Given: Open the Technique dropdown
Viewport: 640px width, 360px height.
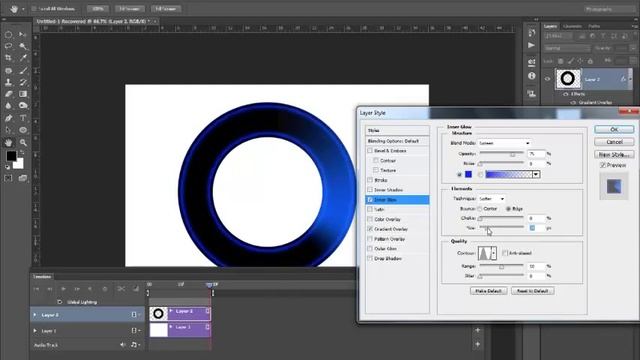Looking at the screenshot, I should pos(492,199).
